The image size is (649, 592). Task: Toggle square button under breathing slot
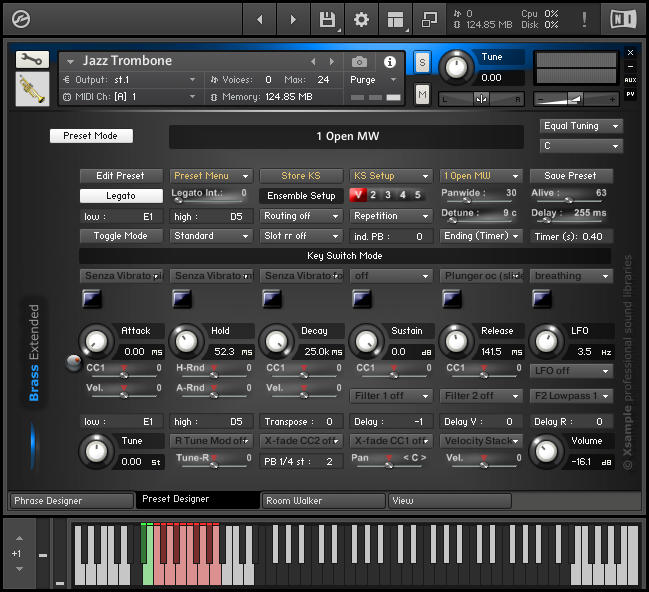pos(542,298)
